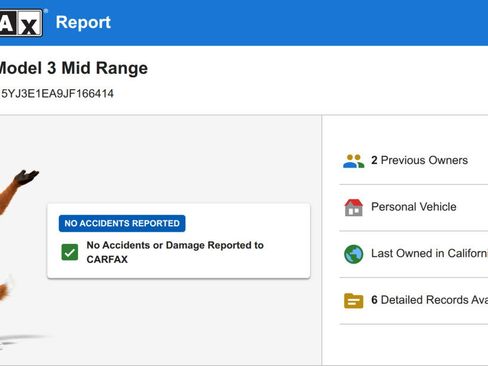488x366 pixels.
Task: Select the 'Report' header title
Action: 83,23
